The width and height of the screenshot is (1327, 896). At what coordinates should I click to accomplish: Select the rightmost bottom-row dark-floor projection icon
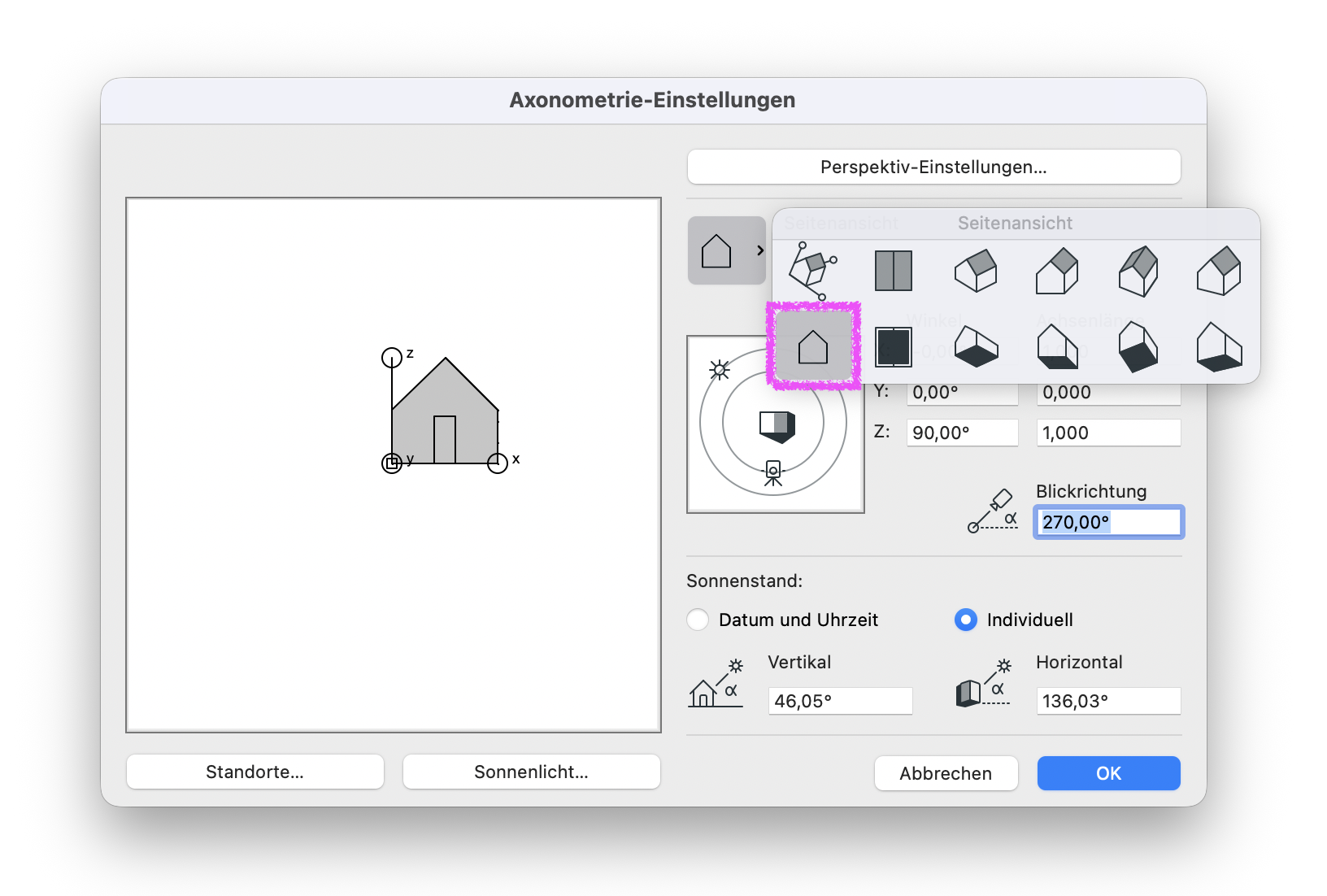pos(1219,347)
